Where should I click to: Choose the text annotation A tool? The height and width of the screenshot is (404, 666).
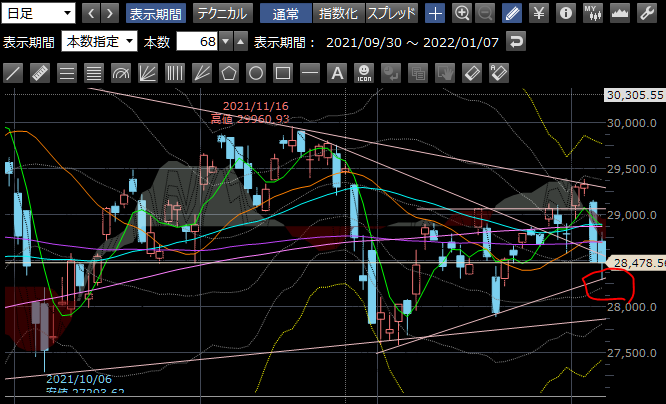(337, 73)
